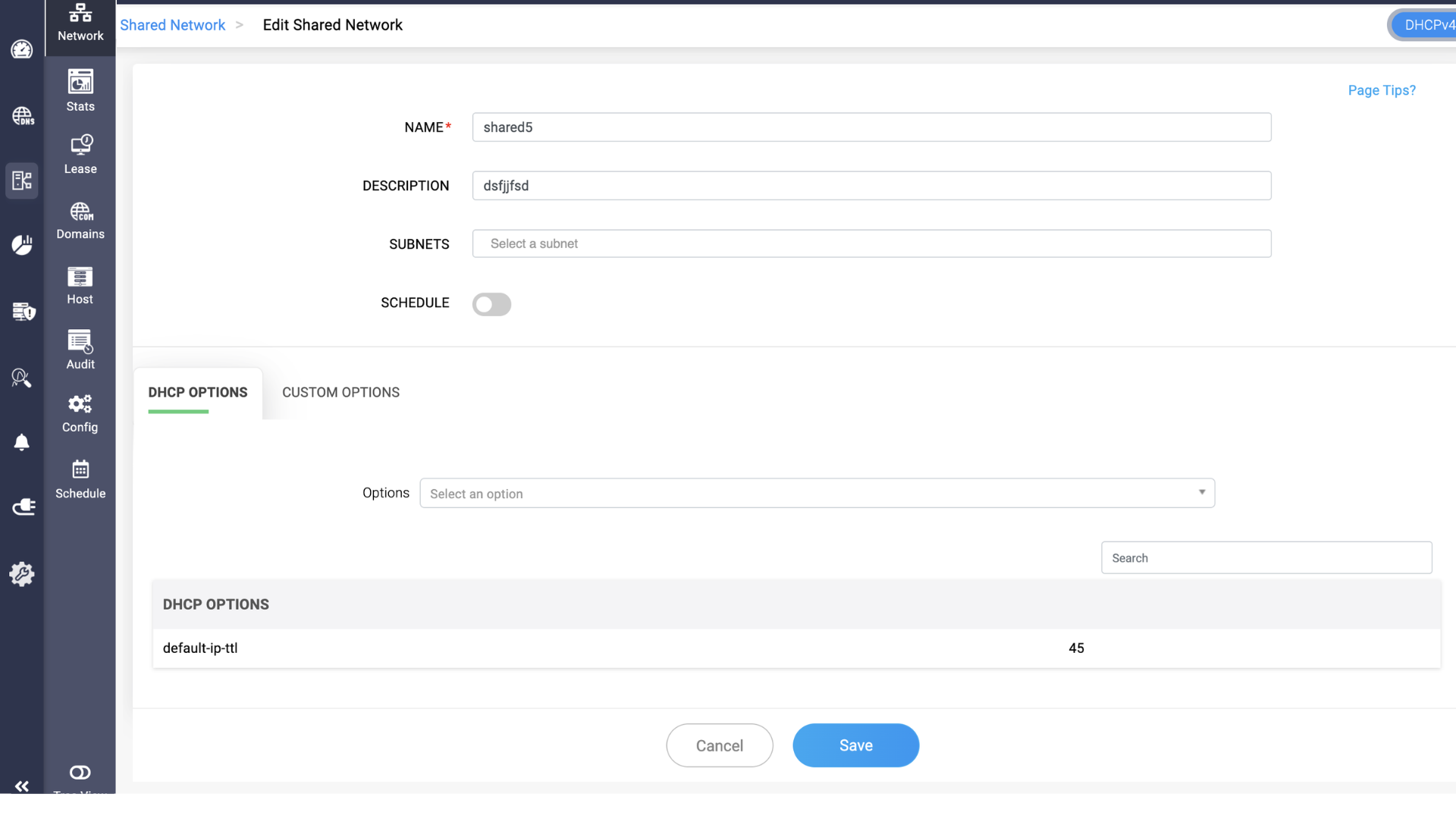The image size is (1456, 819).
Task: Open the Select a subnet dropdown
Action: pos(871,243)
